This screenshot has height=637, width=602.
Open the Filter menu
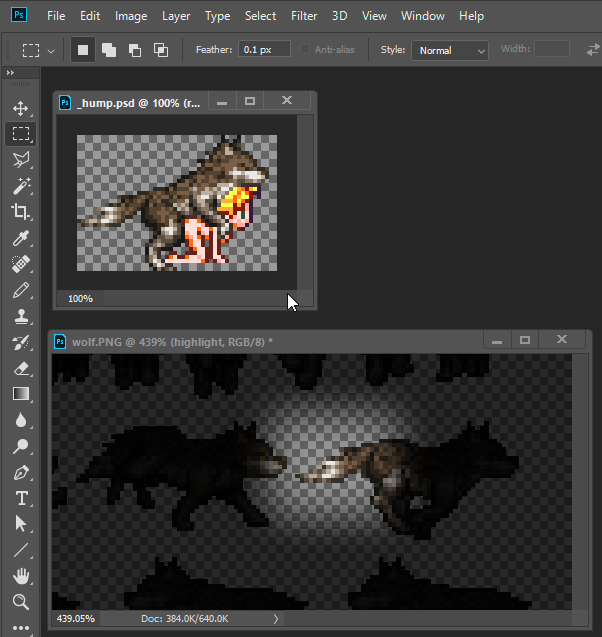[304, 16]
